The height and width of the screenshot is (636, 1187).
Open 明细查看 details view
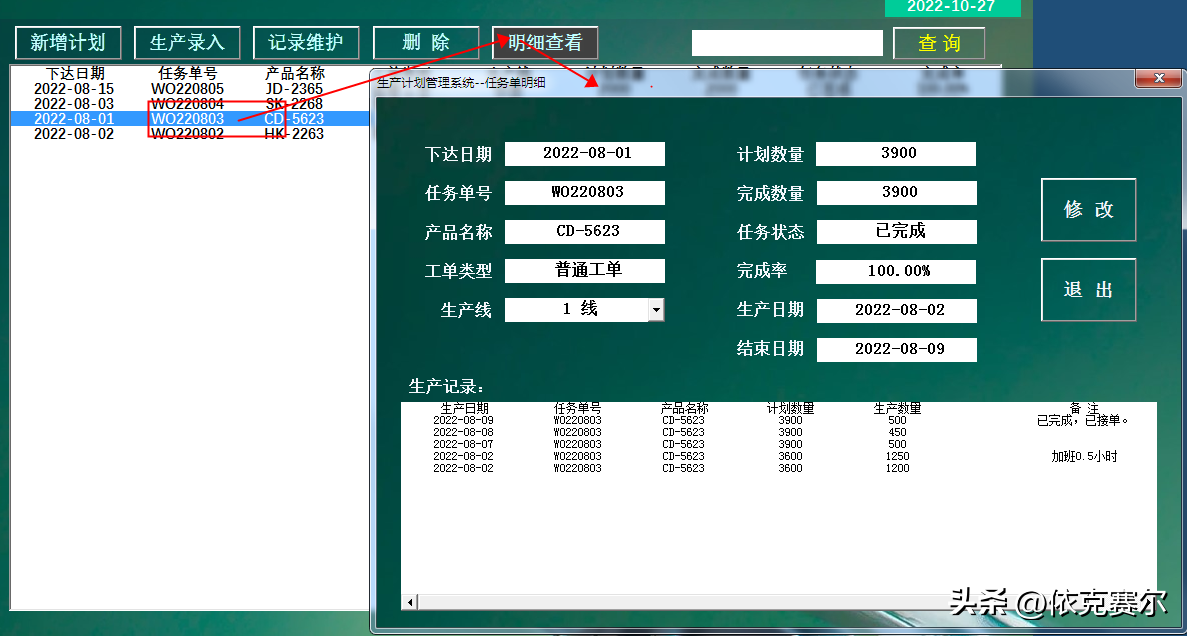[545, 42]
